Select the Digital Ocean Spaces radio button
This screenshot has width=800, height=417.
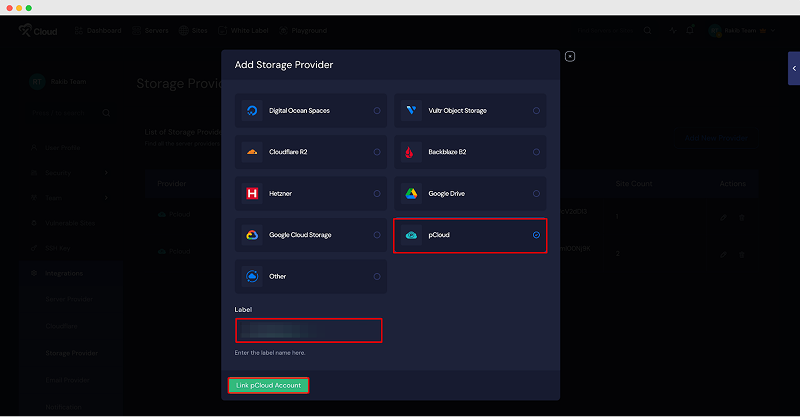pyautogui.click(x=377, y=111)
